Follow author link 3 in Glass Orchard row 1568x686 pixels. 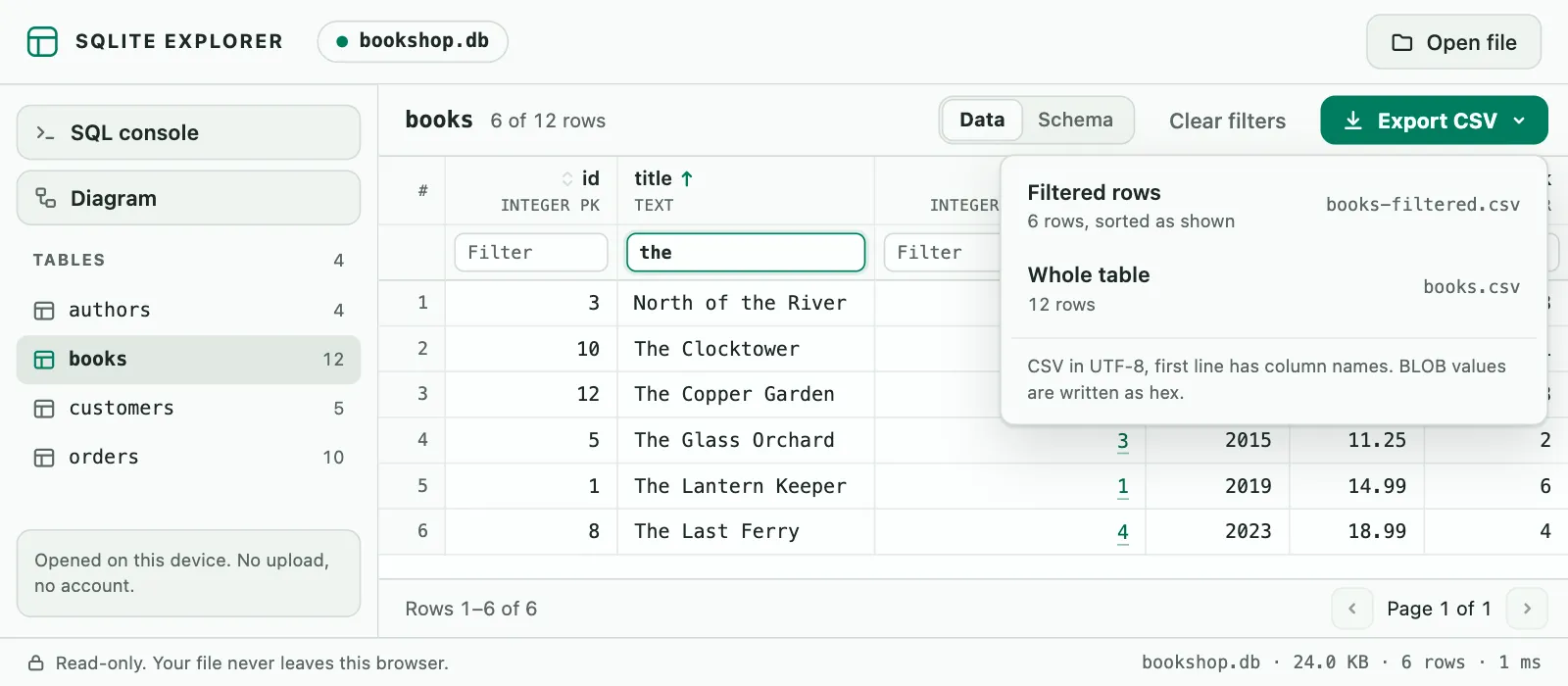click(1123, 441)
